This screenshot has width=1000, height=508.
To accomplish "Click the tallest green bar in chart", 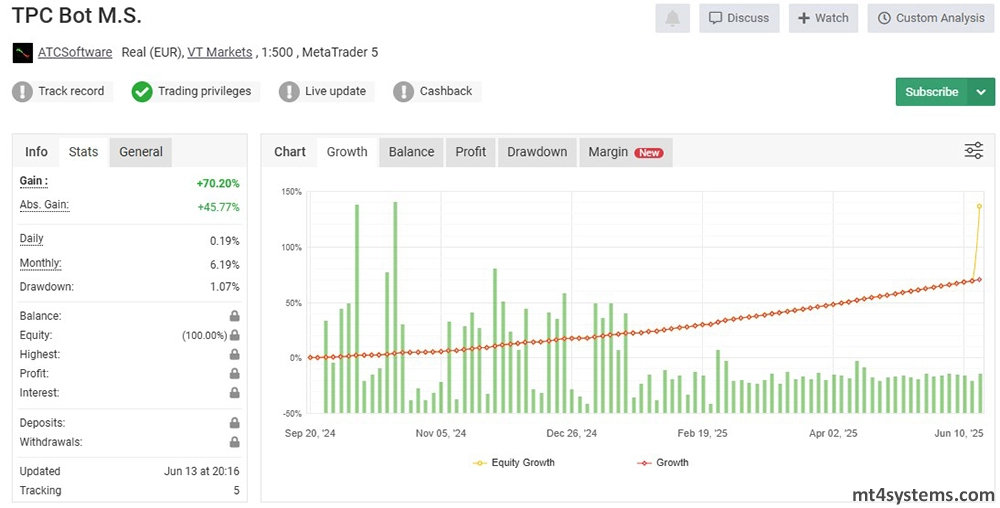I will pos(395,300).
